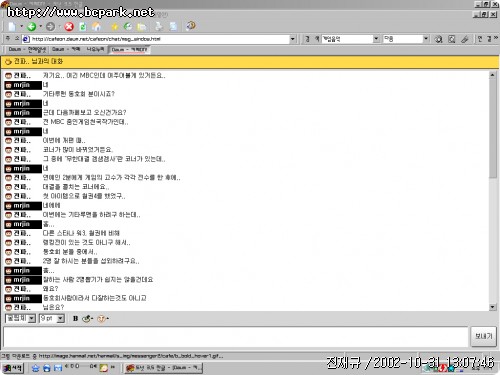Click the chat vertical scrollbar thumb
500x375 pixels.
(x=492, y=128)
